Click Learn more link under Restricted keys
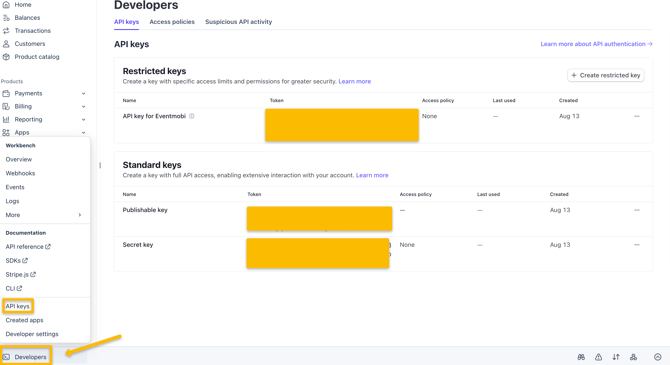Image resolution: width=670 pixels, height=365 pixels. click(355, 81)
